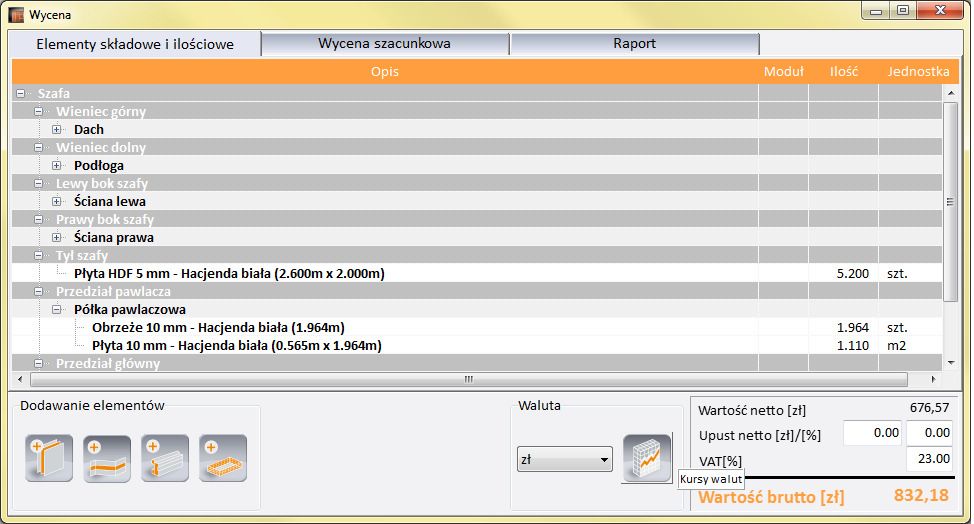Maximize the Wycena window

pos(903,10)
